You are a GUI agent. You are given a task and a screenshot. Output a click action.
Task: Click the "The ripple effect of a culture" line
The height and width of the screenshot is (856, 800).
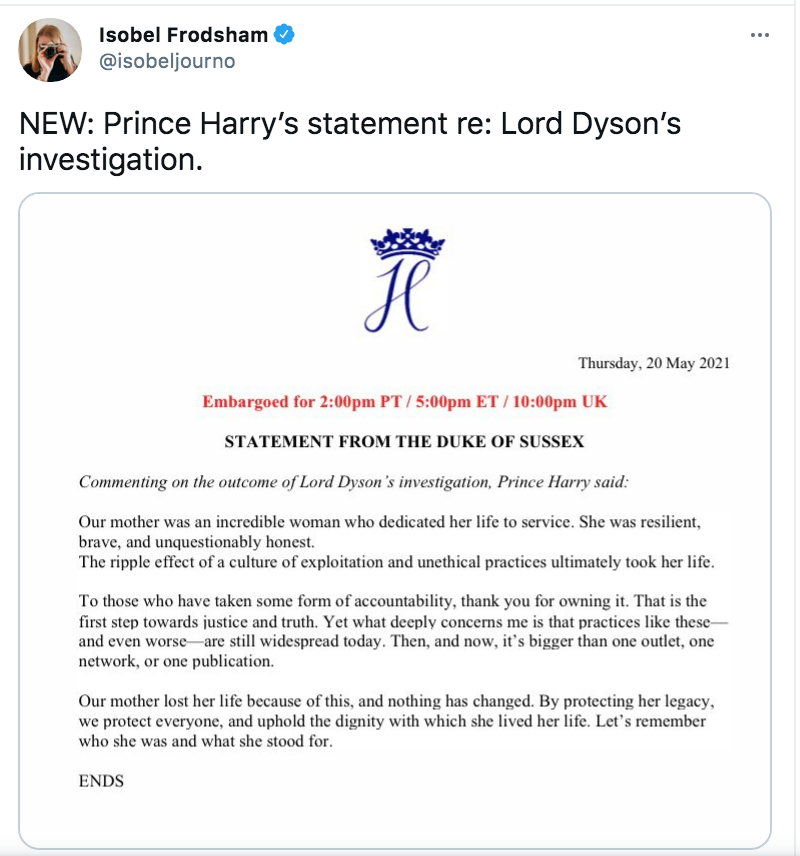396,562
